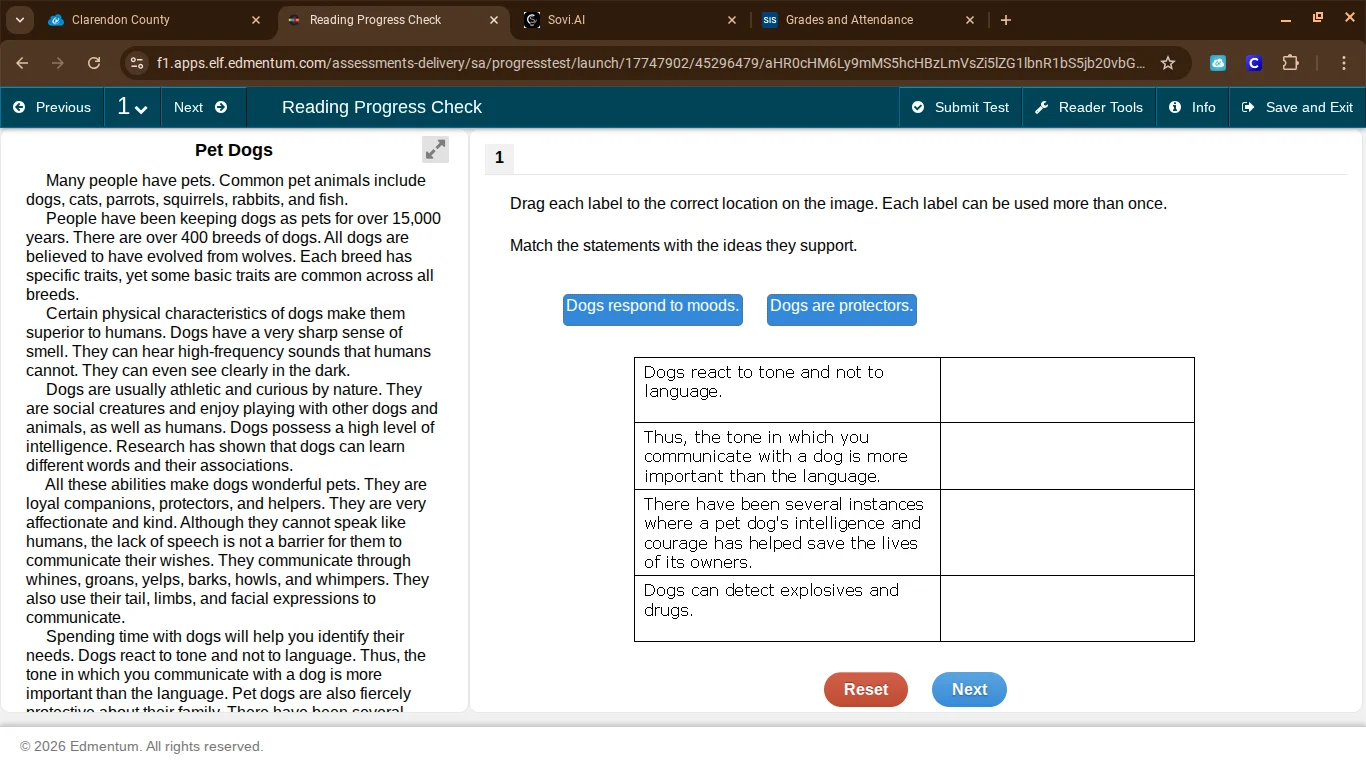The width and height of the screenshot is (1366, 768).
Task: Open the question number dropdown
Action: (132, 107)
